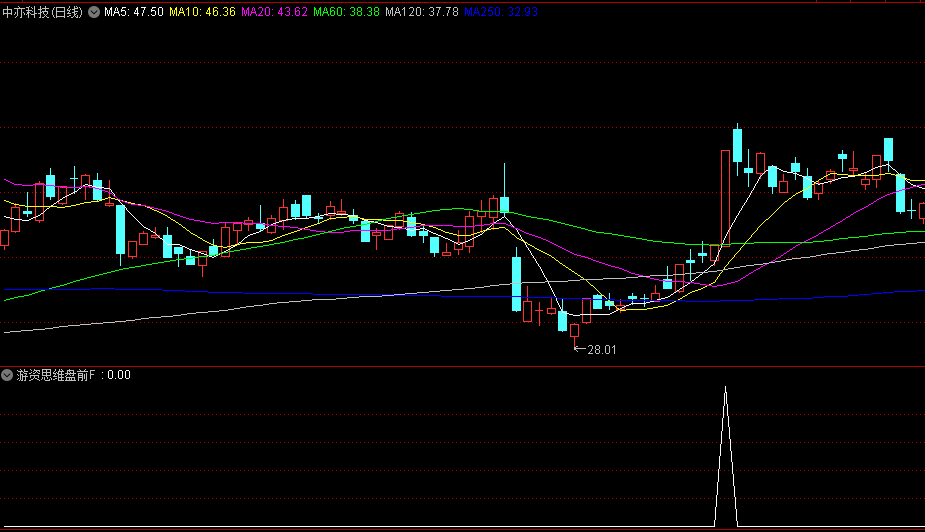Open the dropdown next to 中亦科技(日线)

pos(94,12)
